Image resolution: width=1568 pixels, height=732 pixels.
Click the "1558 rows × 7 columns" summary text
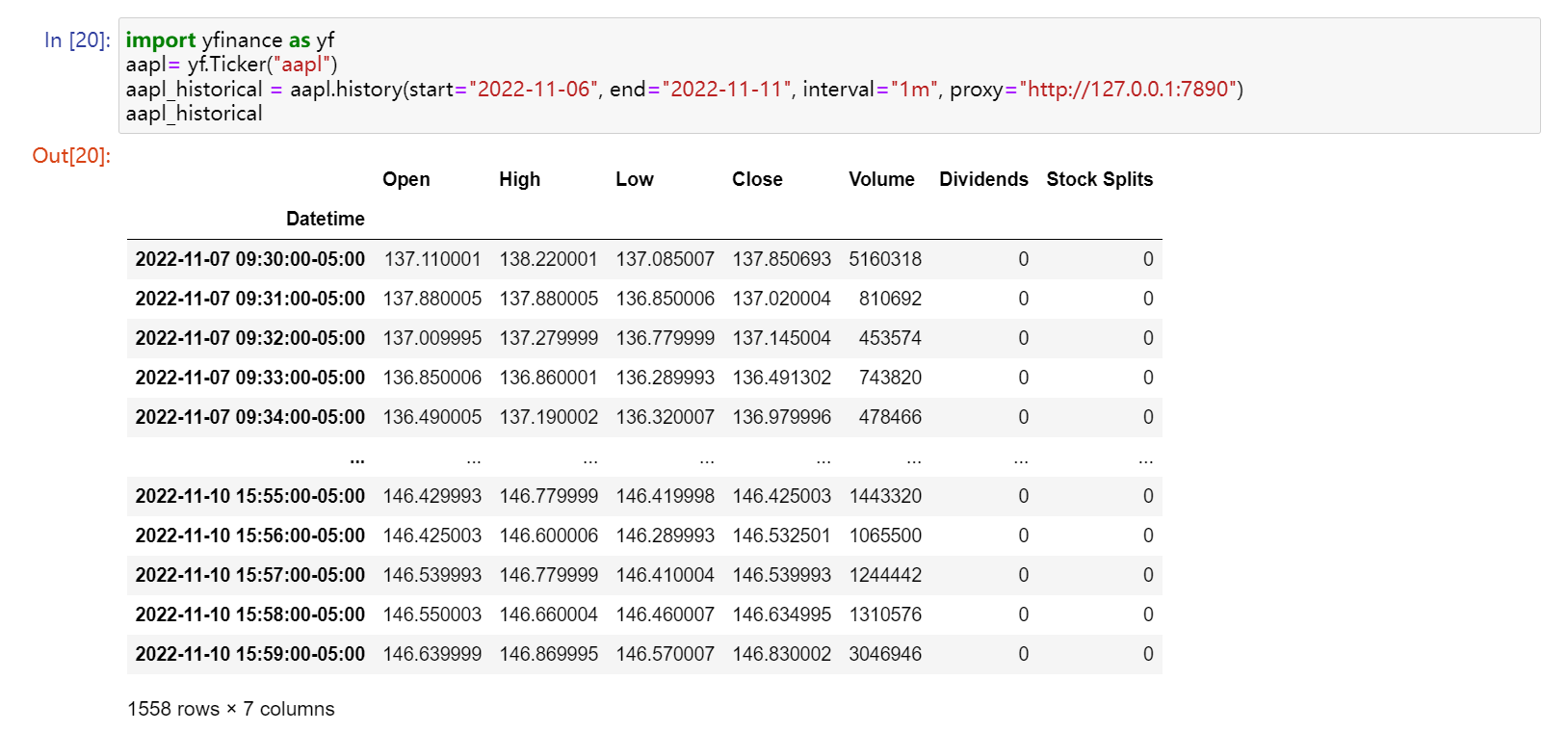click(231, 709)
